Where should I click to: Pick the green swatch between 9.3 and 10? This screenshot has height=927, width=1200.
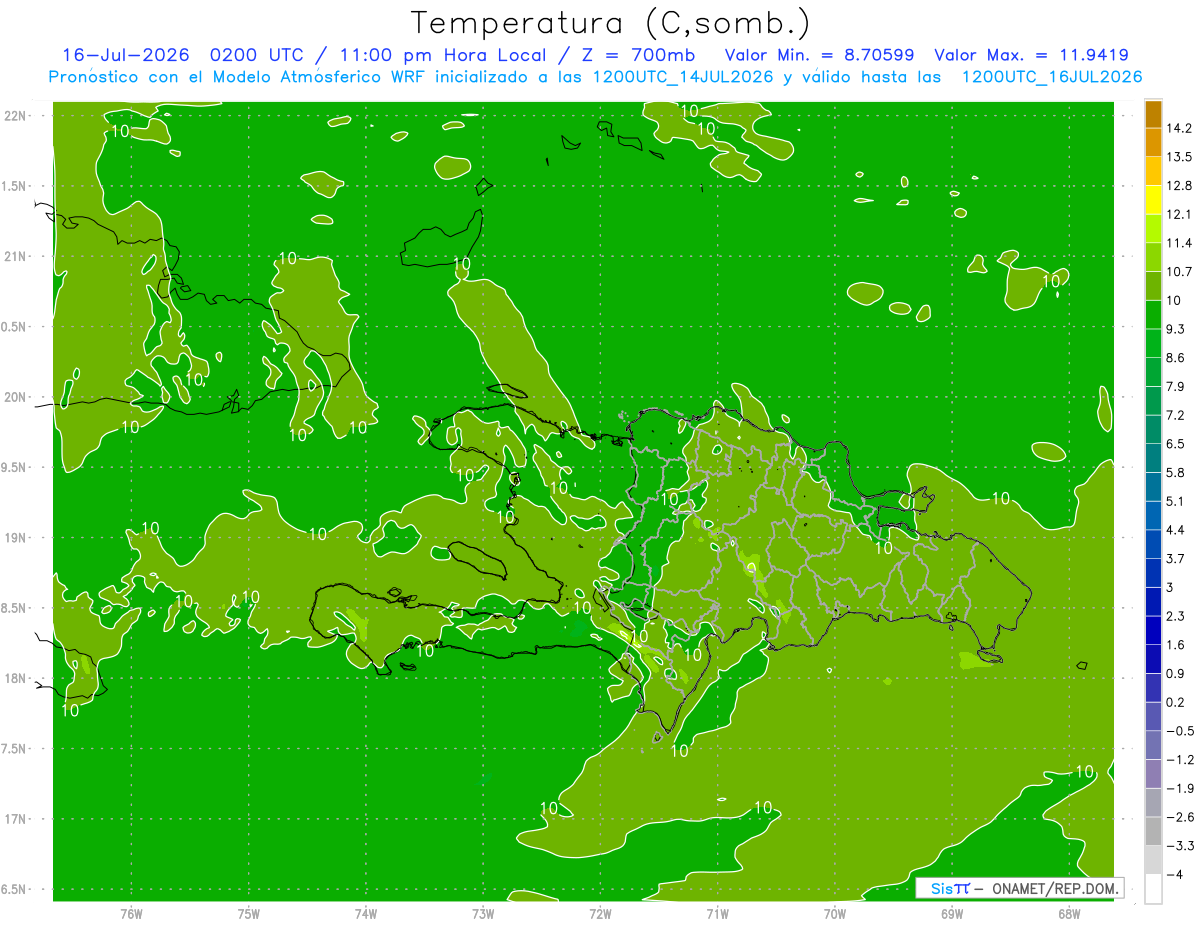(x=1153, y=315)
